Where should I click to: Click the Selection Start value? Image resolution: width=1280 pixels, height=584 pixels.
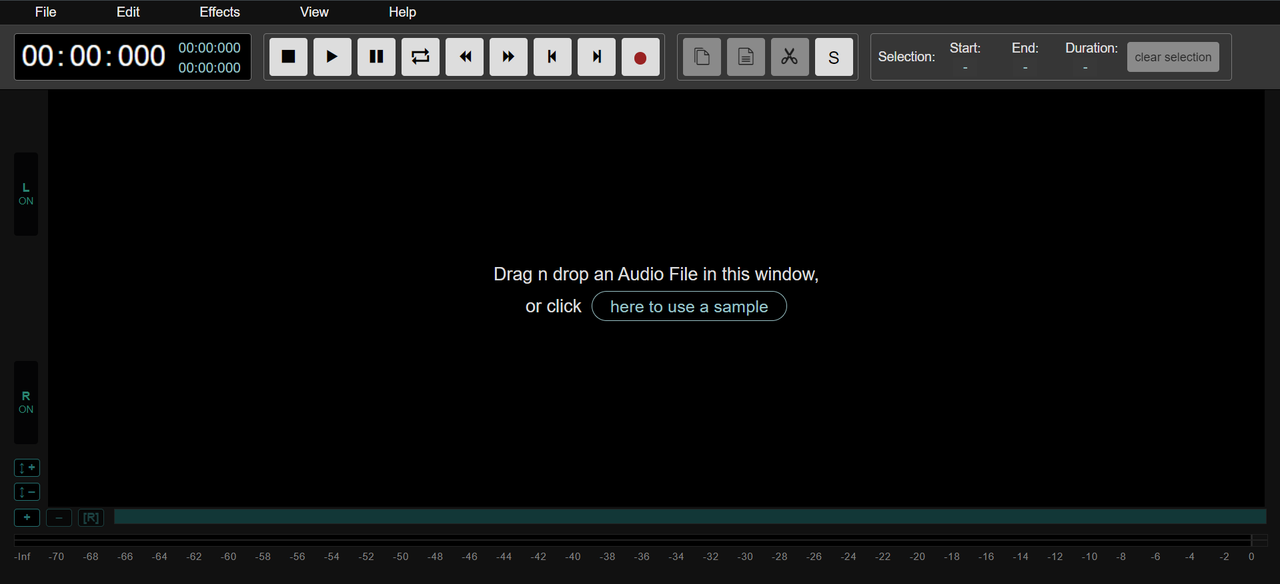[965, 67]
